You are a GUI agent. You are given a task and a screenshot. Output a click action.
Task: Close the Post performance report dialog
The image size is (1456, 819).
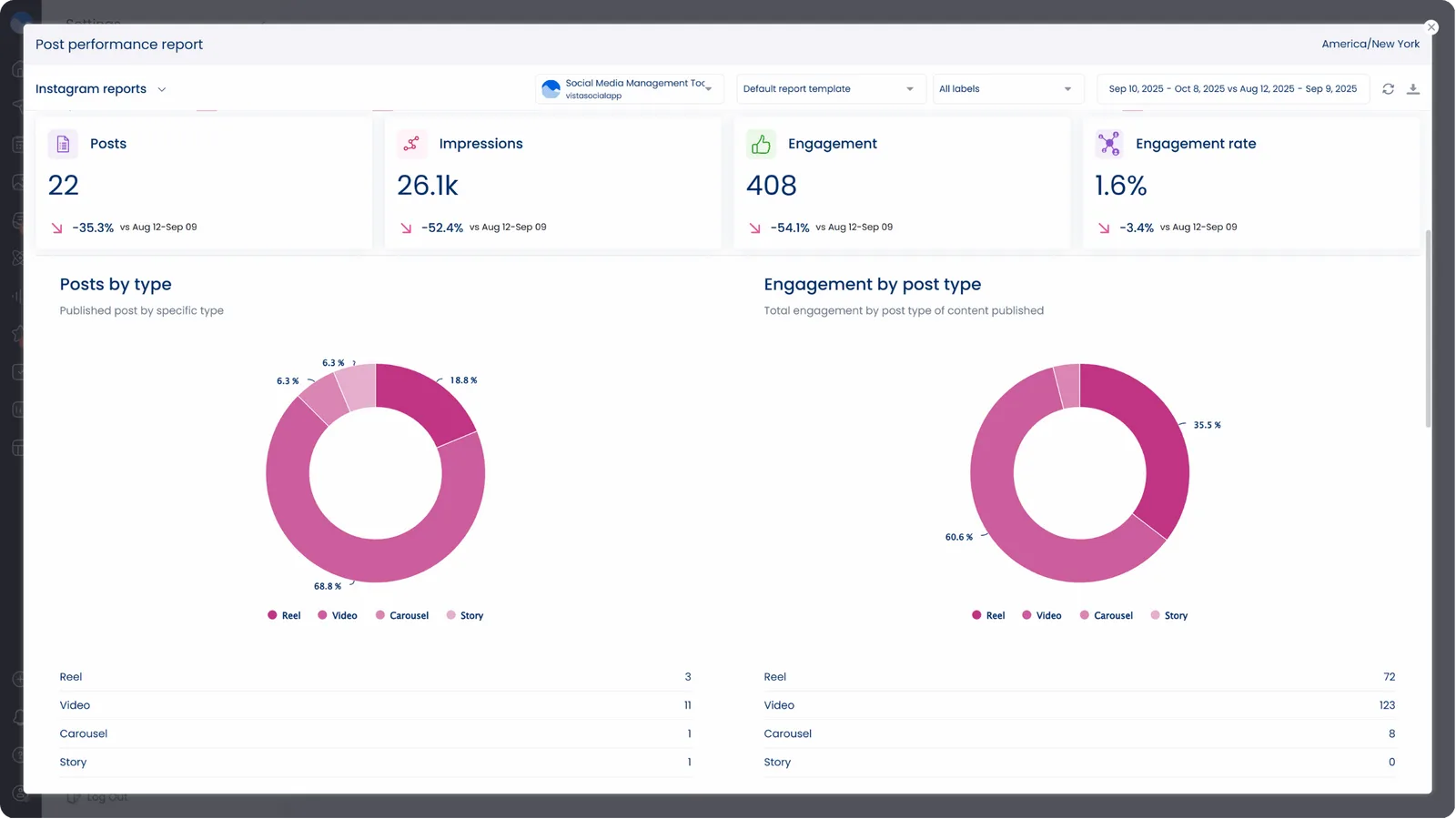[1431, 27]
